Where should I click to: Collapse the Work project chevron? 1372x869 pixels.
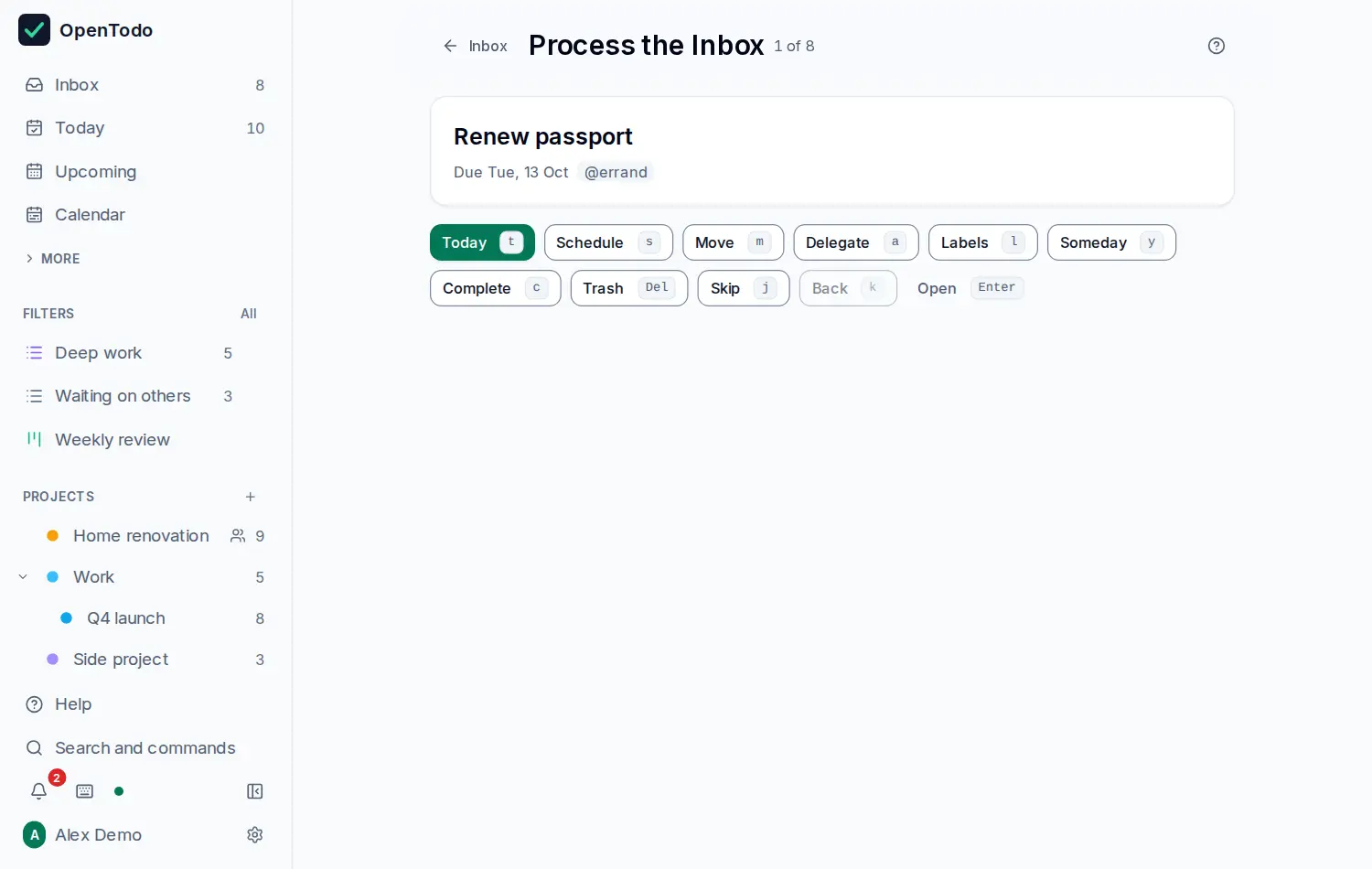pos(23,577)
